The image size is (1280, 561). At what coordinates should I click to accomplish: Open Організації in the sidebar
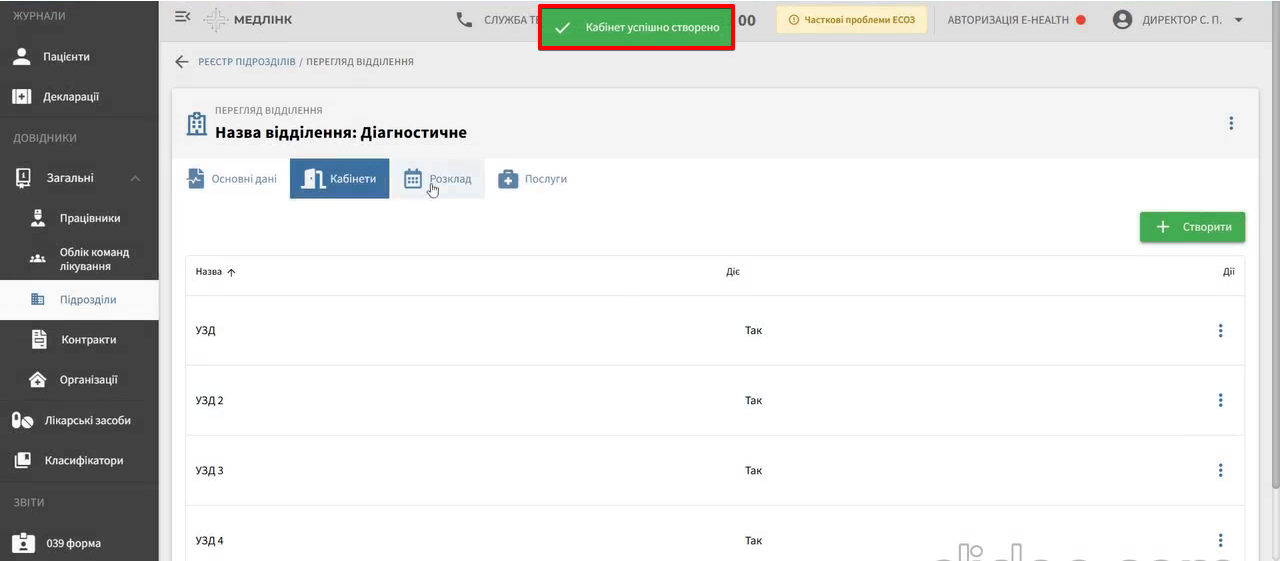click(x=79, y=380)
